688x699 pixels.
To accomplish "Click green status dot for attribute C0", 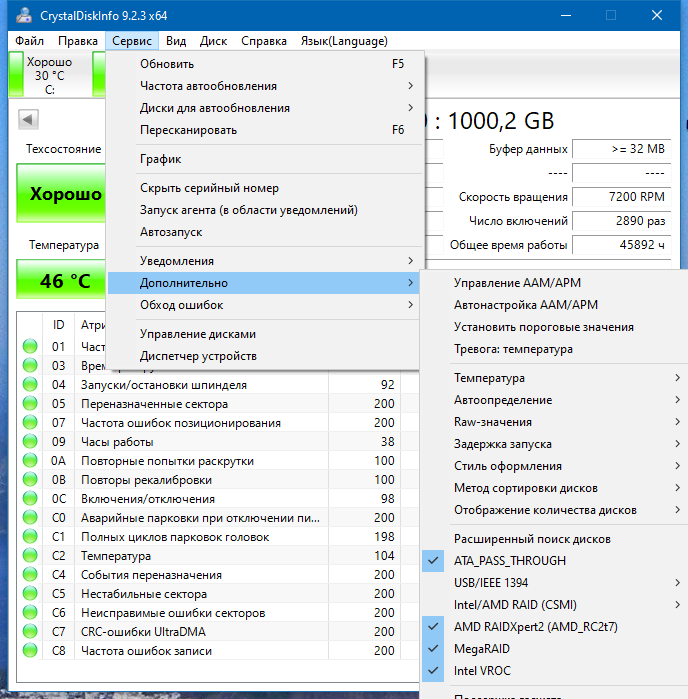I will click(30, 518).
